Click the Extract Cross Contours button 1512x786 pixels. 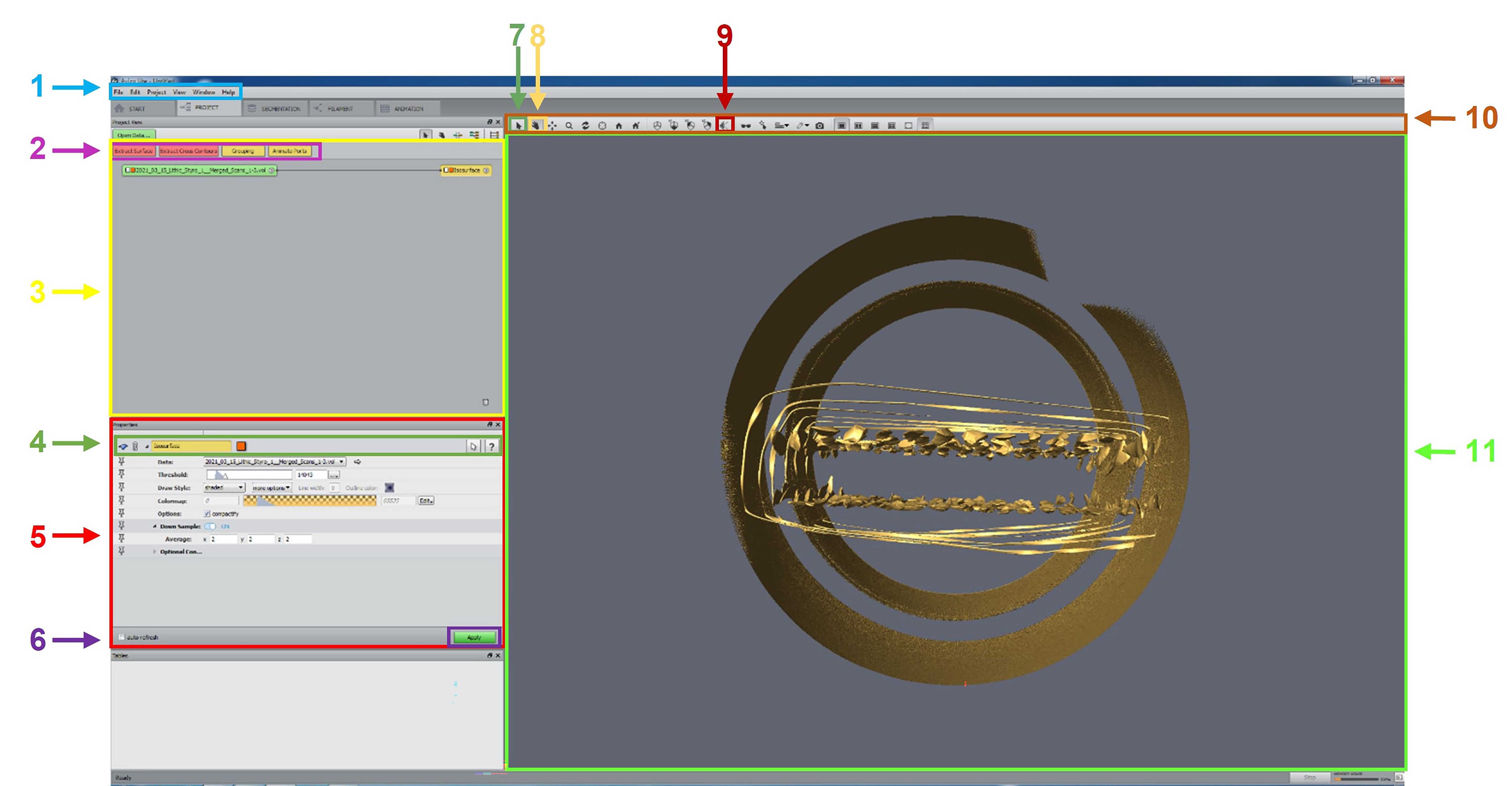pos(188,151)
